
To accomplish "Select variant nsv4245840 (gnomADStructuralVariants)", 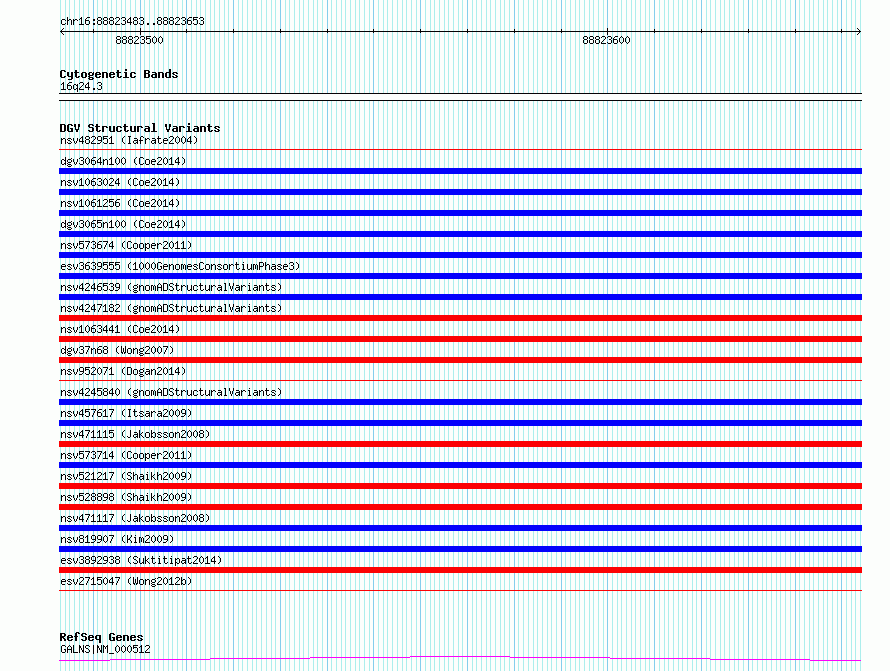I will pos(171,392).
